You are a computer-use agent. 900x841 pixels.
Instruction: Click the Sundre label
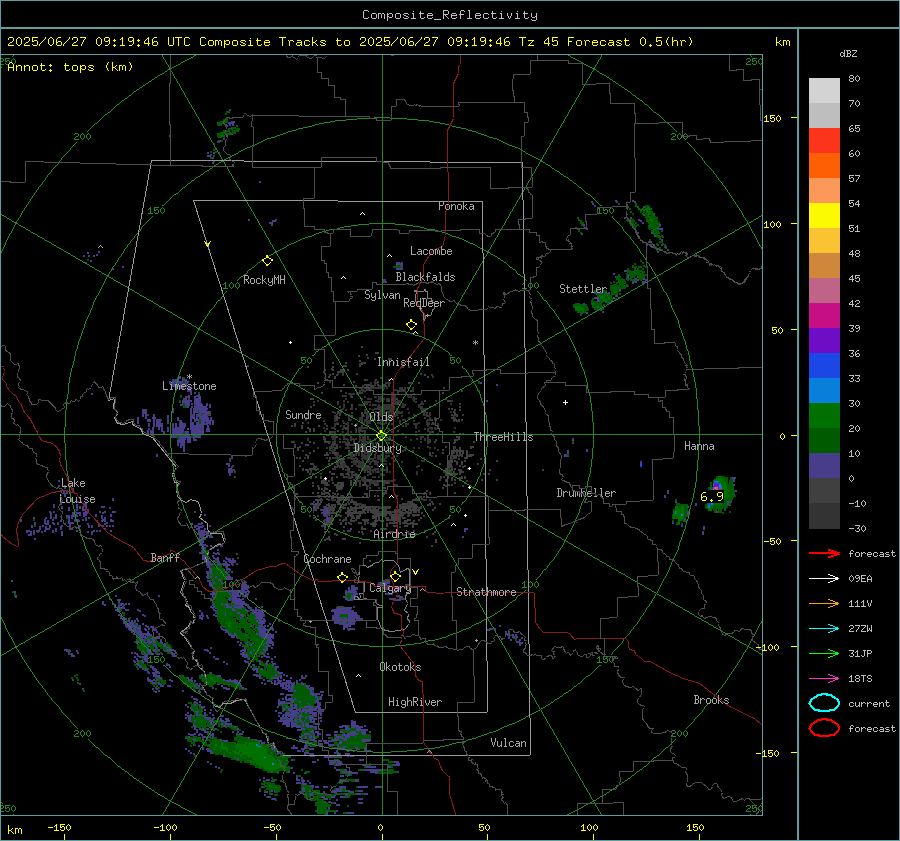[x=303, y=414]
